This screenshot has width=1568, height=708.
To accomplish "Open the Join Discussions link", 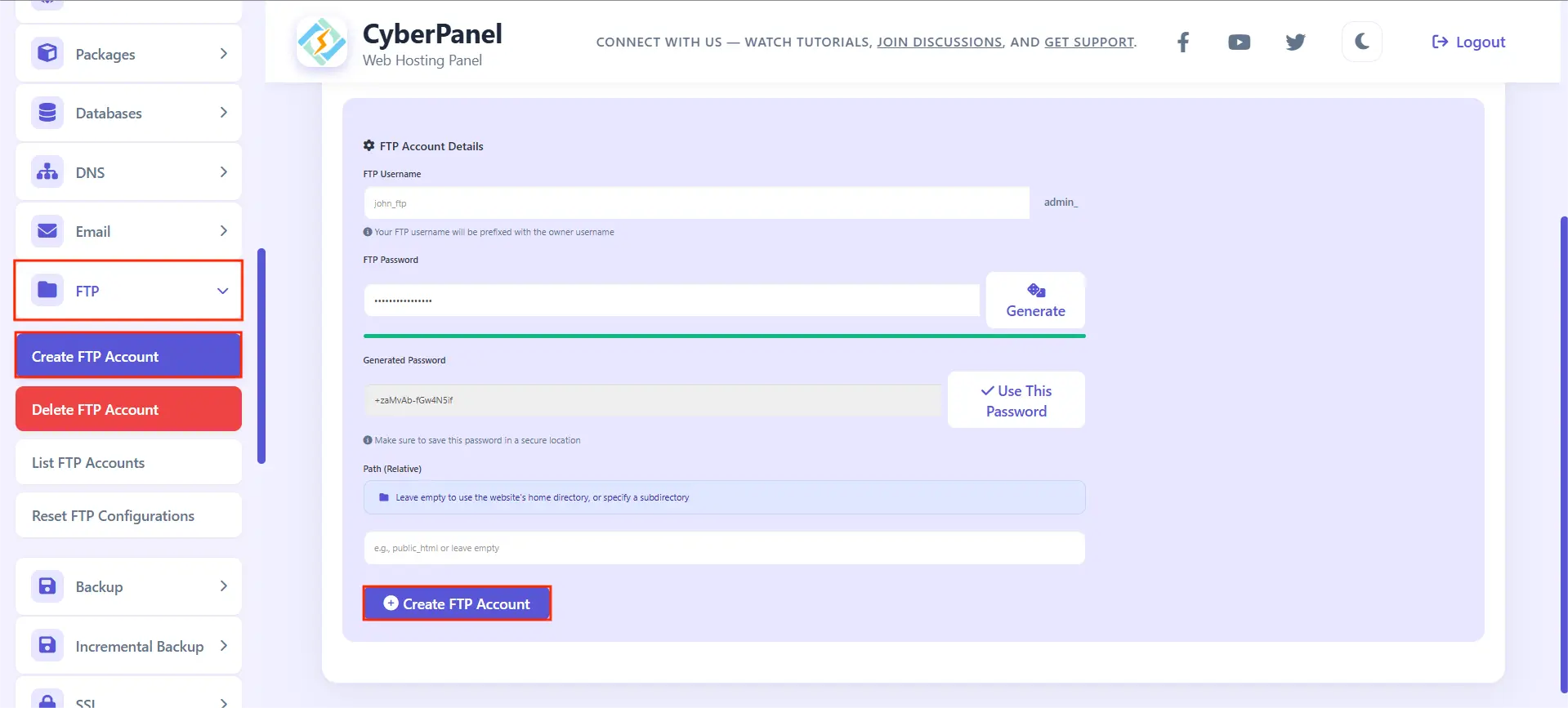I will coord(940,42).
